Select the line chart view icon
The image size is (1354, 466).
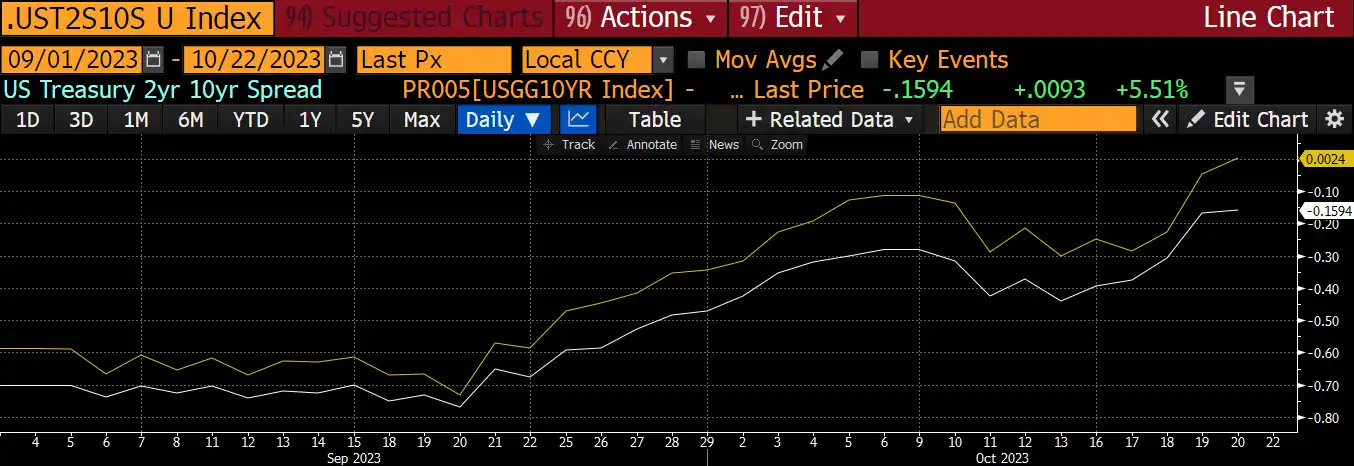point(578,120)
